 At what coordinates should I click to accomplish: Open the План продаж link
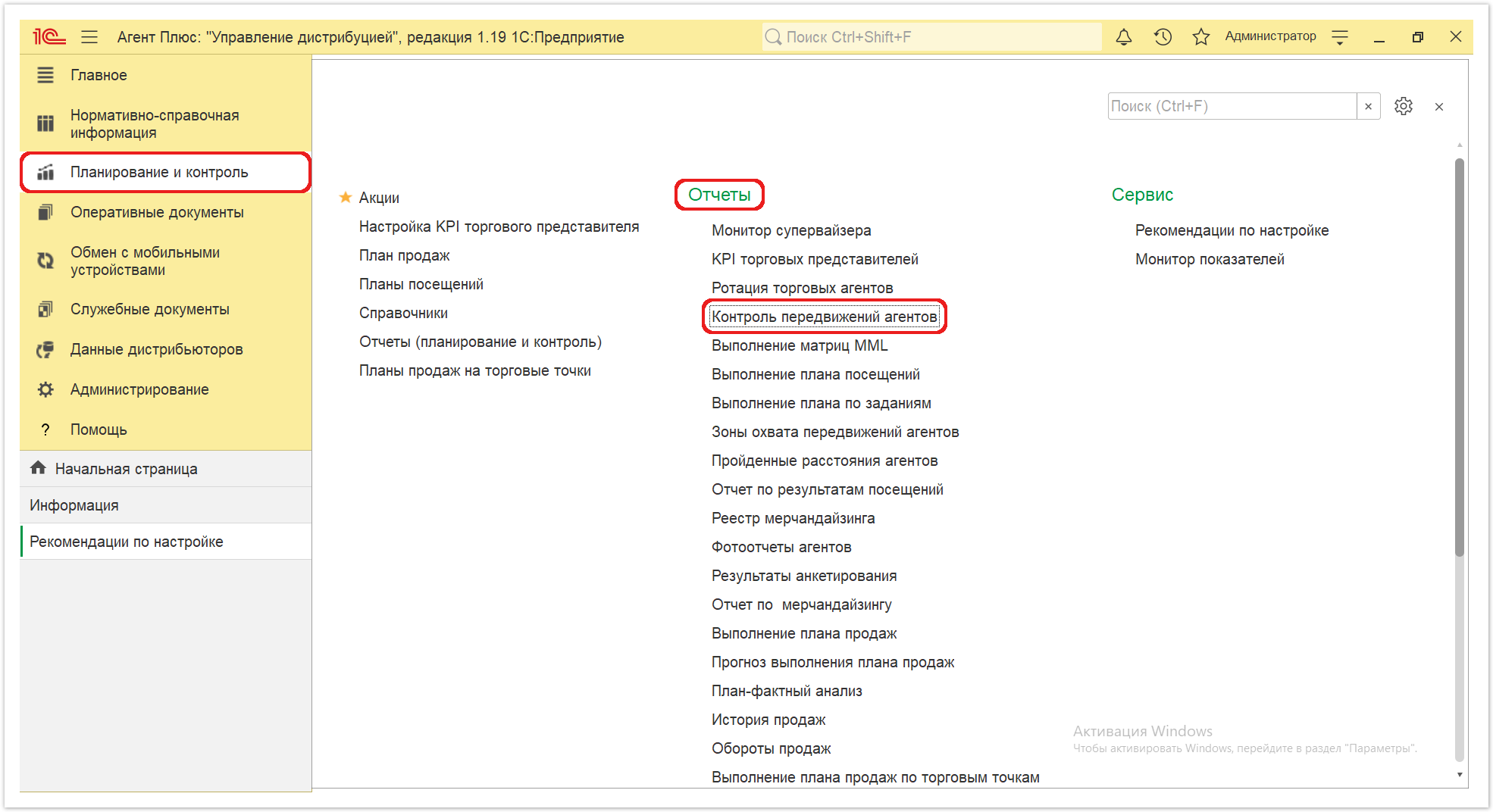coord(404,255)
